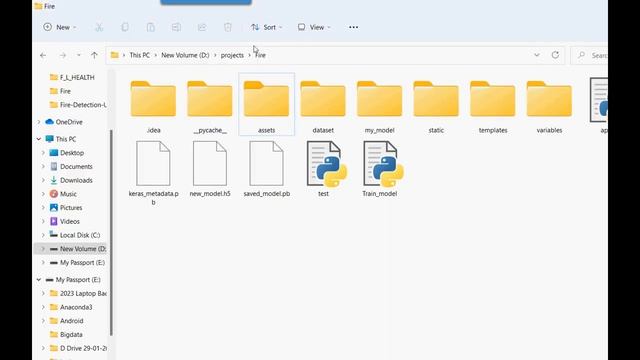This screenshot has height=360, width=640.
Task: Expand the Desktop tree node
Action: tap(43, 153)
